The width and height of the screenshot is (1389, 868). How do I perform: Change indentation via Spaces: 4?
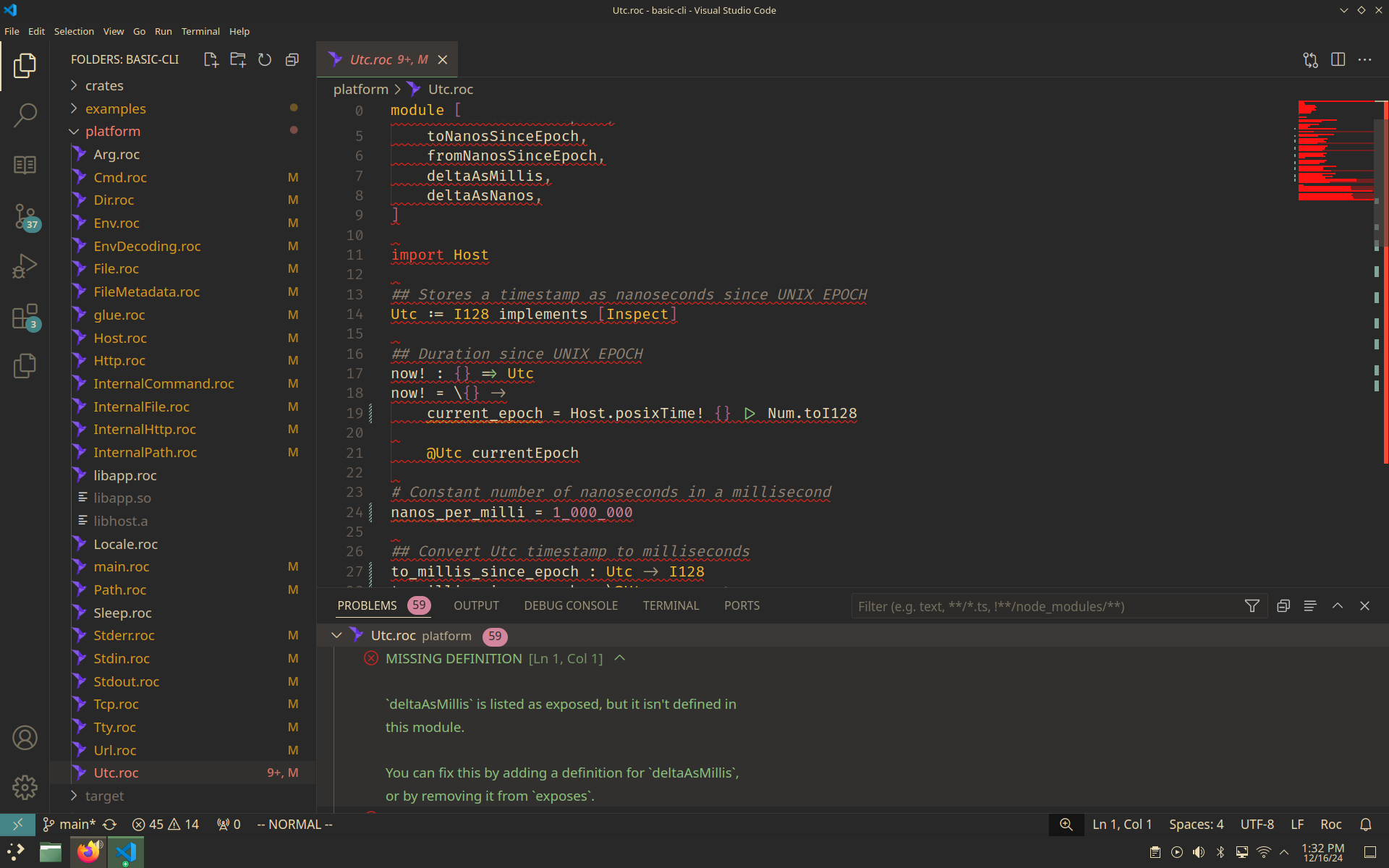click(1196, 824)
